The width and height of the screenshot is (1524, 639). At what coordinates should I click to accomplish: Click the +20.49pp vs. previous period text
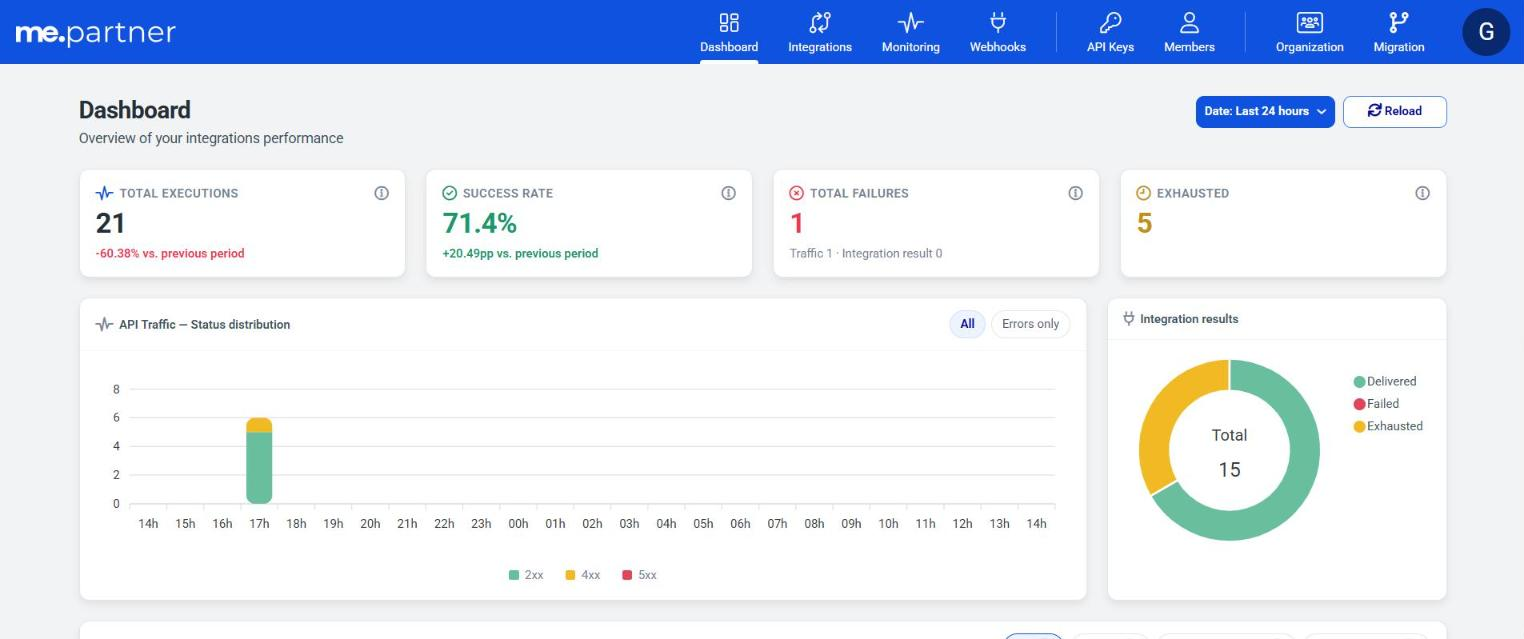[520, 254]
